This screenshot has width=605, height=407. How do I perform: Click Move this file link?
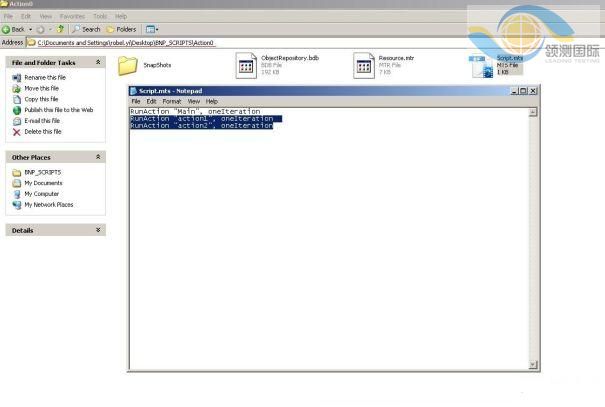(x=42, y=88)
